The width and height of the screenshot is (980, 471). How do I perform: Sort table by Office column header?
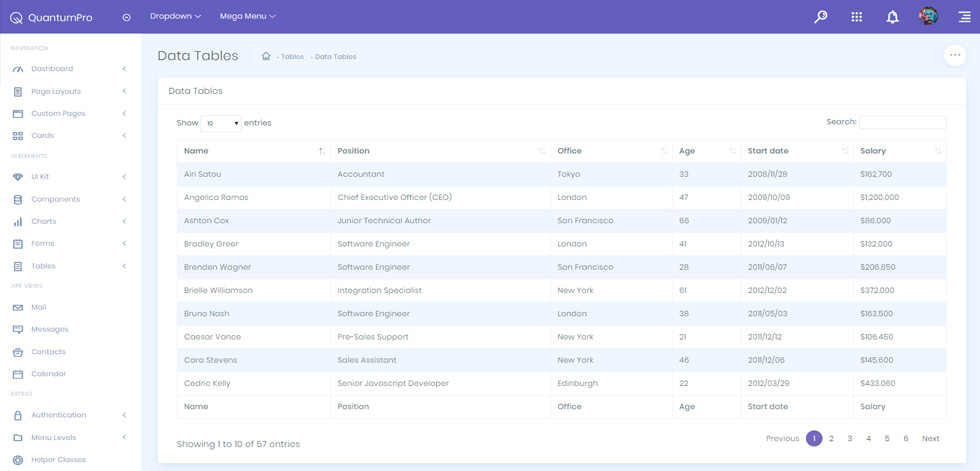tap(611, 151)
